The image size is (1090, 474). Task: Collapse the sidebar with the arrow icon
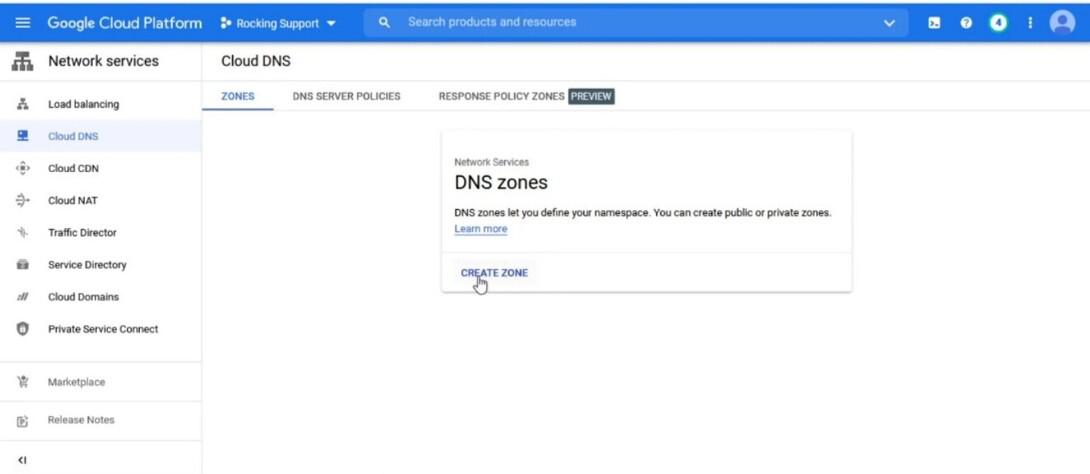click(x=22, y=460)
